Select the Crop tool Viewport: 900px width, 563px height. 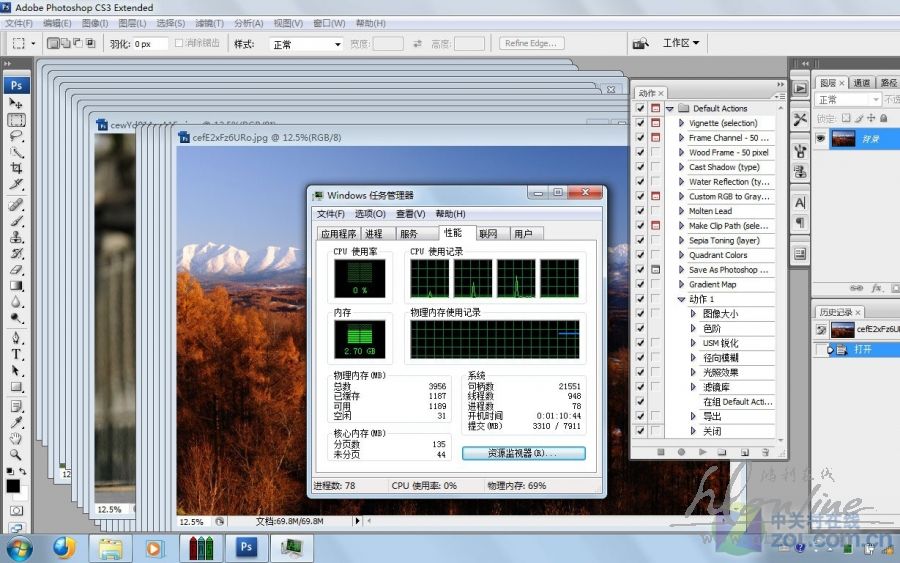(x=16, y=169)
